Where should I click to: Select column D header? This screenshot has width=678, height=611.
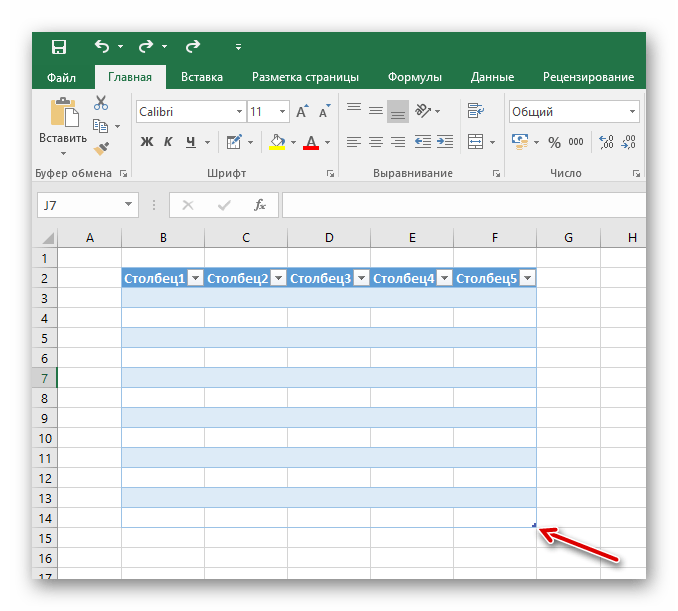pyautogui.click(x=329, y=237)
